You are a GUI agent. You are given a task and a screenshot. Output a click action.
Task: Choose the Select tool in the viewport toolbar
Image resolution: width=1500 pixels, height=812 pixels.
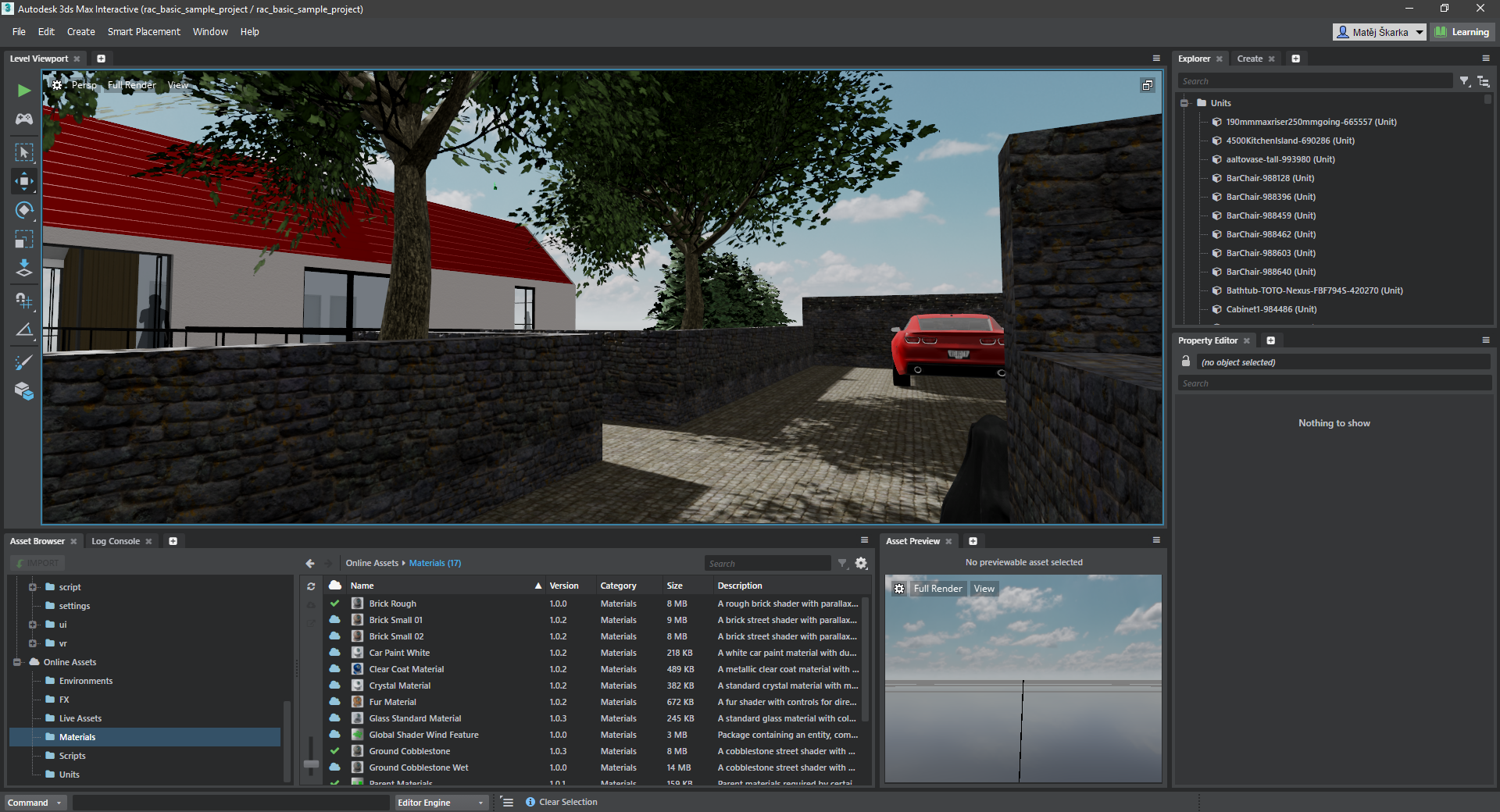click(24, 152)
